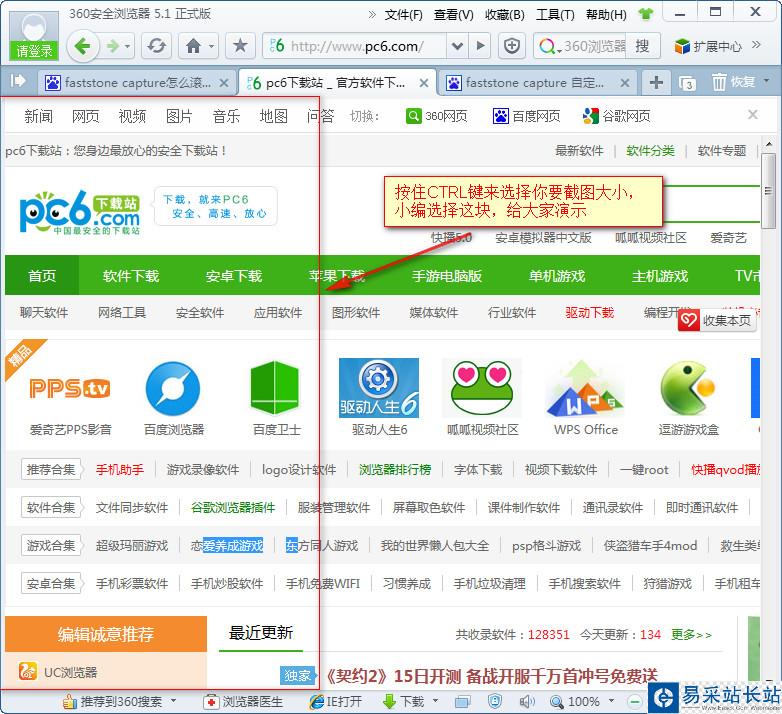Screen dimensions: 782x714
Task: Click the 浏览器医生 status bar icon
Action: pos(243,702)
